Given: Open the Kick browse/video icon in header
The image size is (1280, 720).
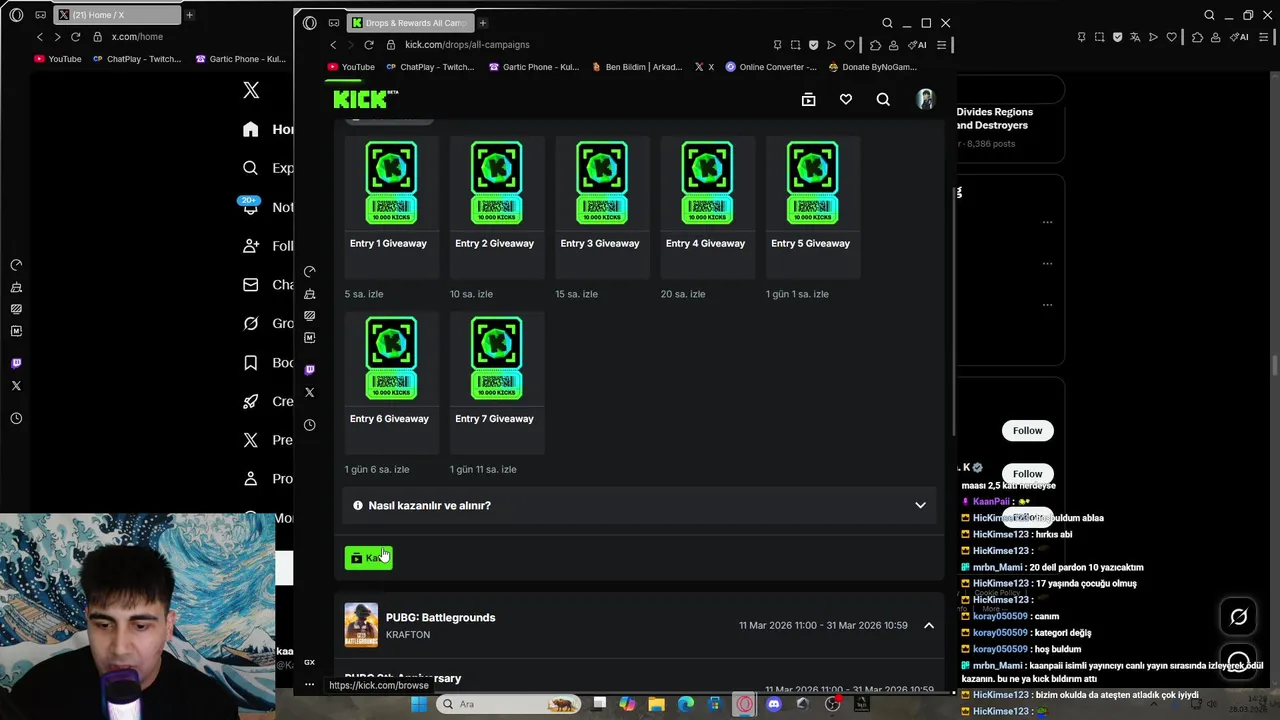Looking at the screenshot, I should point(808,99).
